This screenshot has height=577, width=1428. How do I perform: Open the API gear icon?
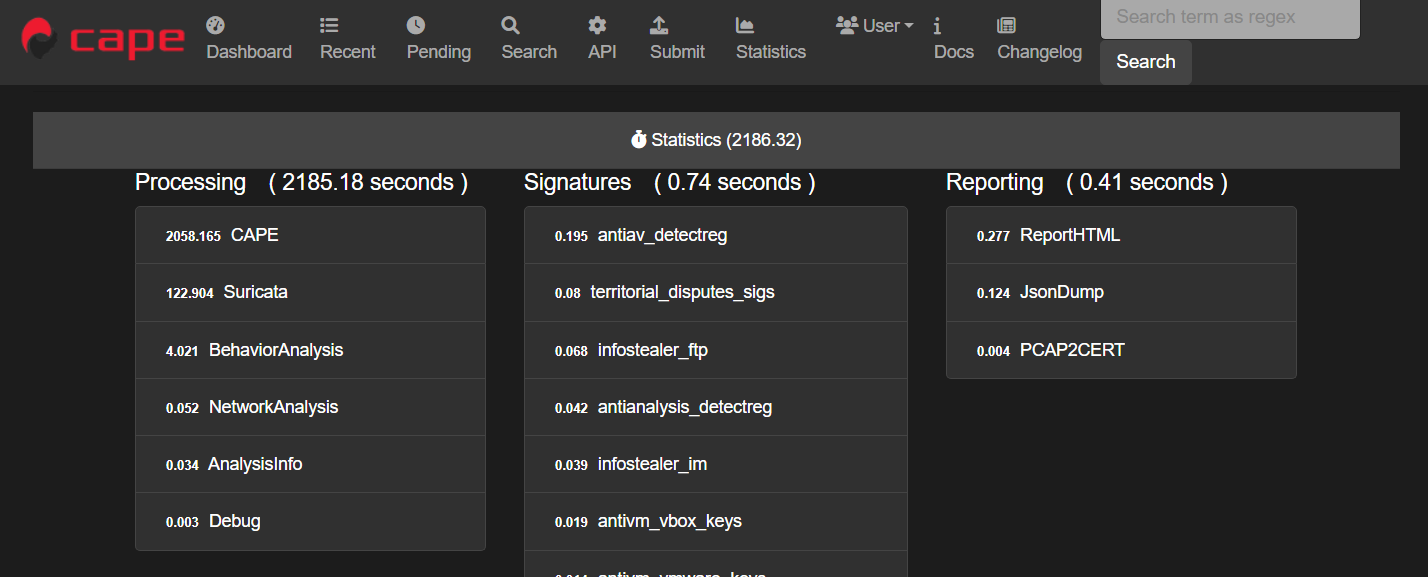pyautogui.click(x=597, y=25)
